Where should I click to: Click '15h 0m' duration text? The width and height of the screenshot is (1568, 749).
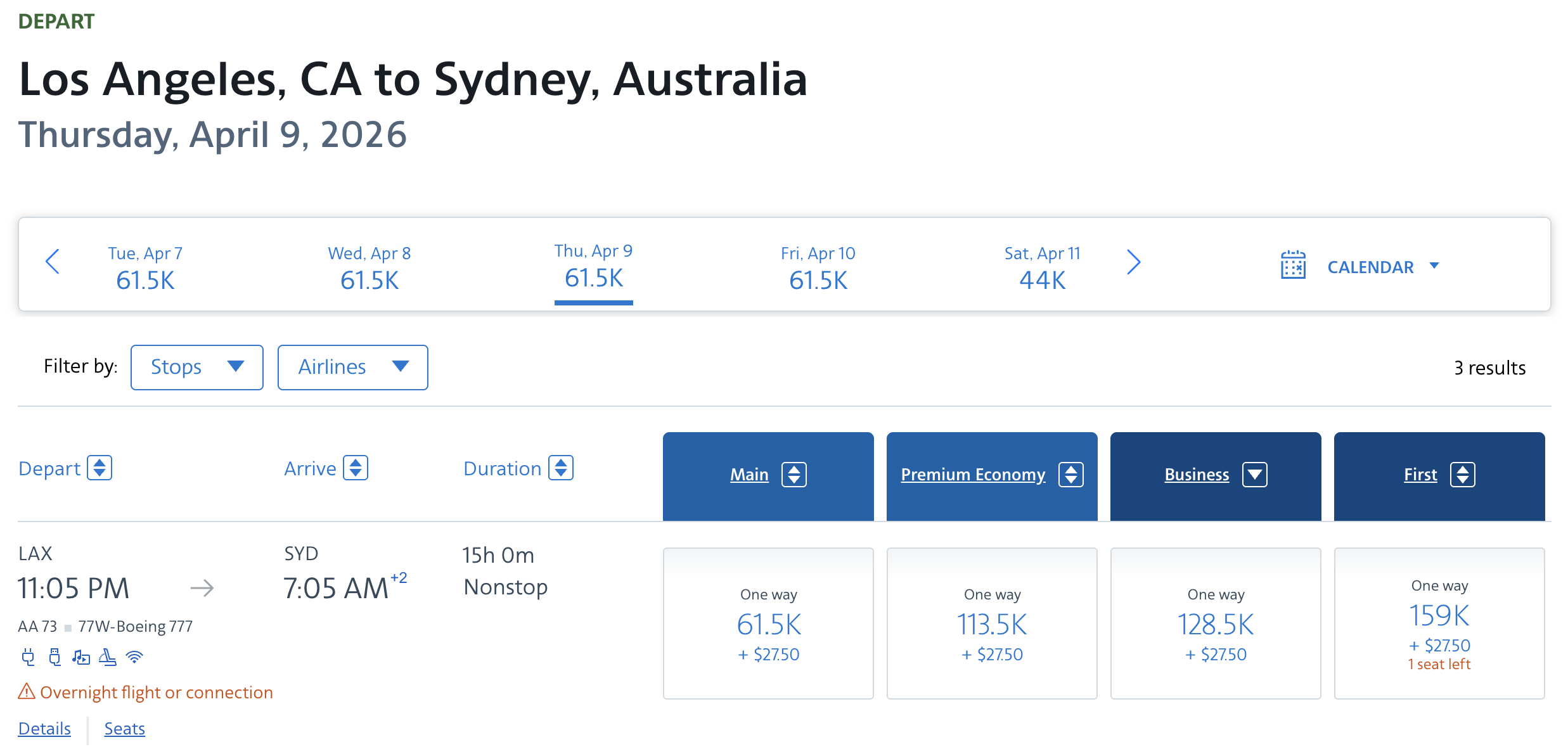pyautogui.click(x=498, y=555)
